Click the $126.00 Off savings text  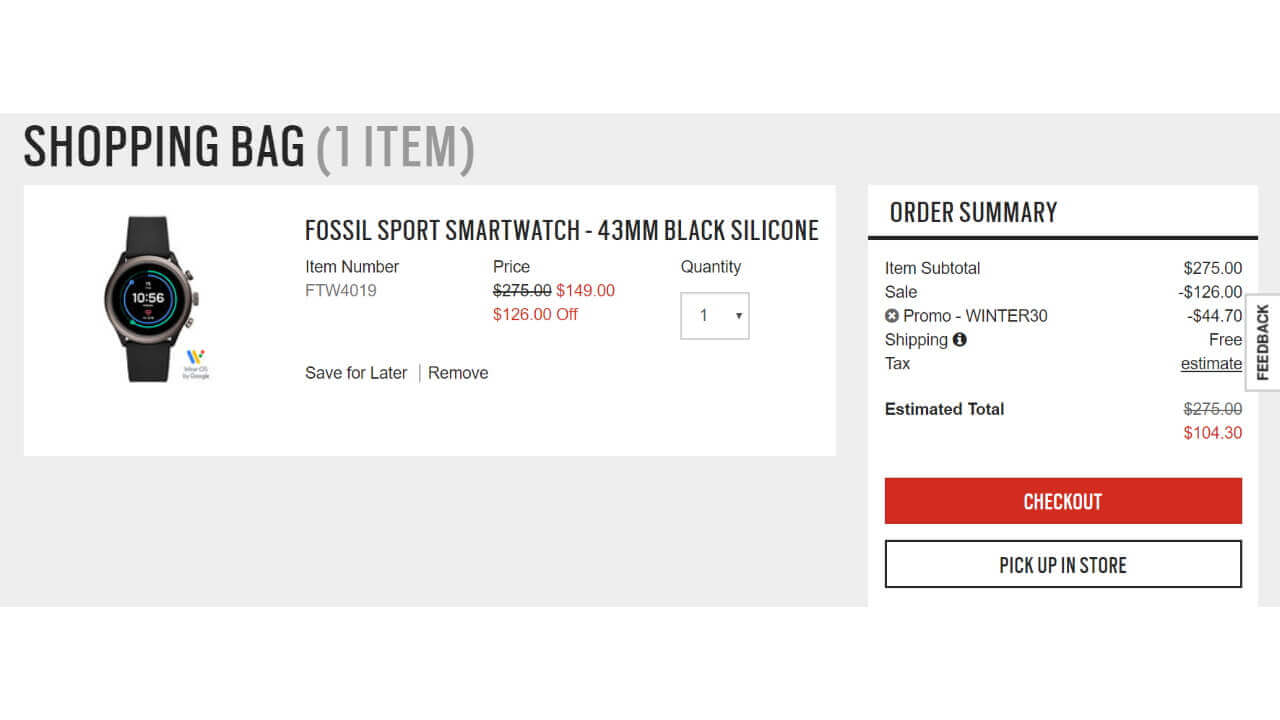click(x=535, y=315)
